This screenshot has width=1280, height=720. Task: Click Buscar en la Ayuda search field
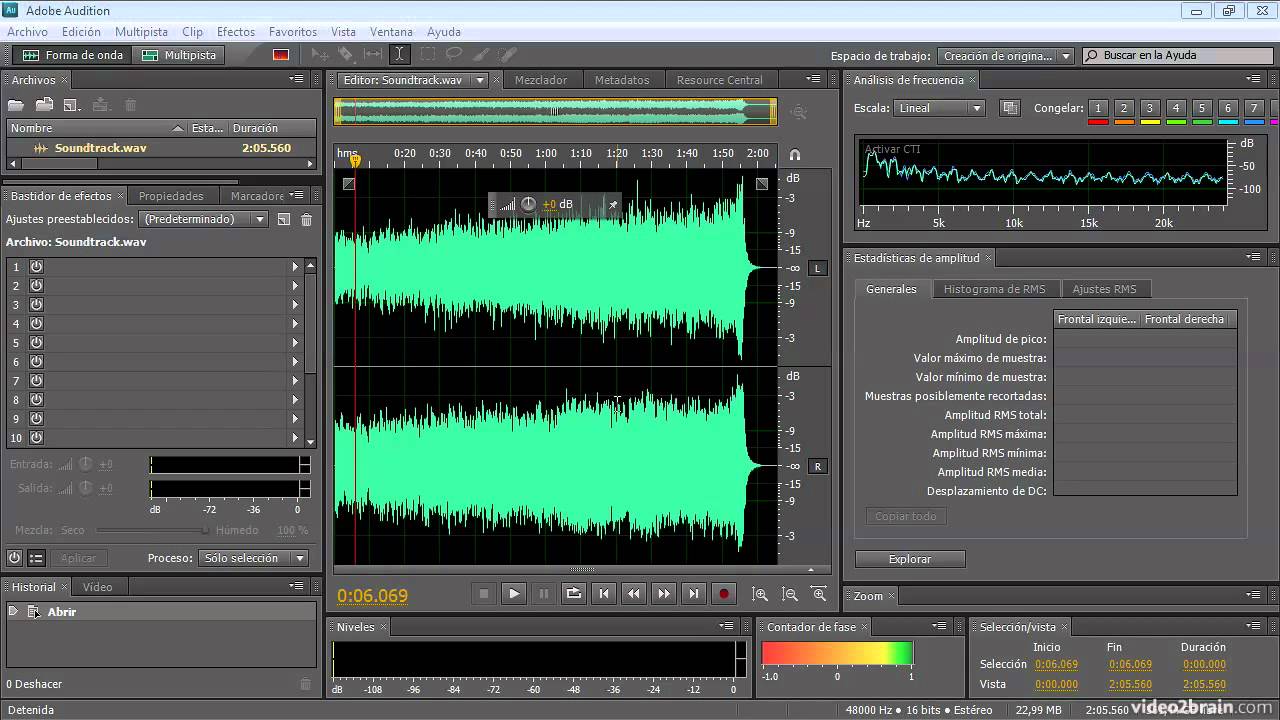(x=1177, y=56)
